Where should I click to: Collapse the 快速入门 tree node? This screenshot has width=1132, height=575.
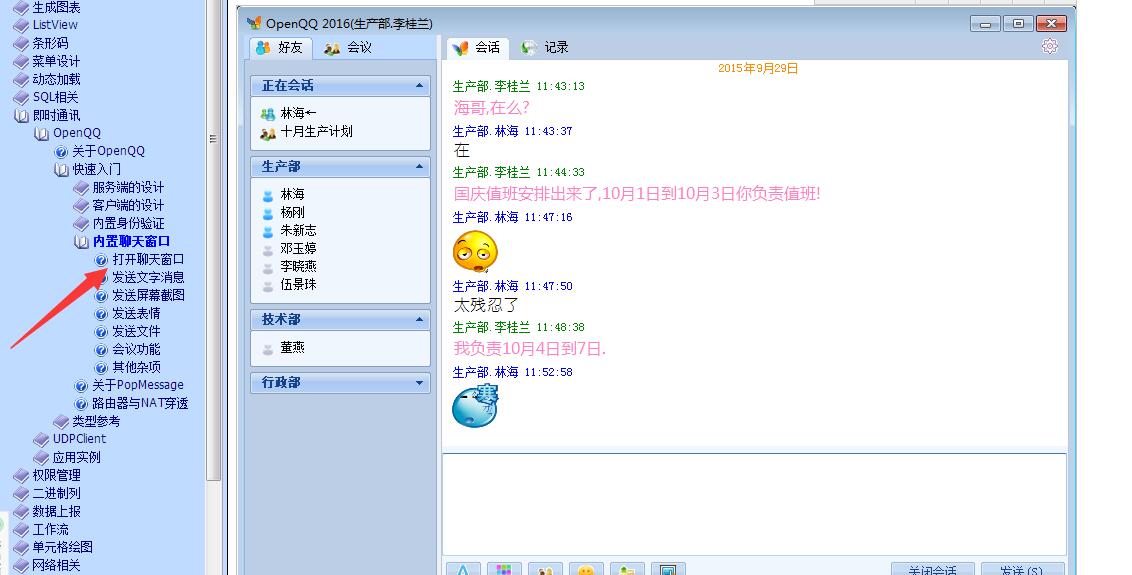[x=61, y=170]
